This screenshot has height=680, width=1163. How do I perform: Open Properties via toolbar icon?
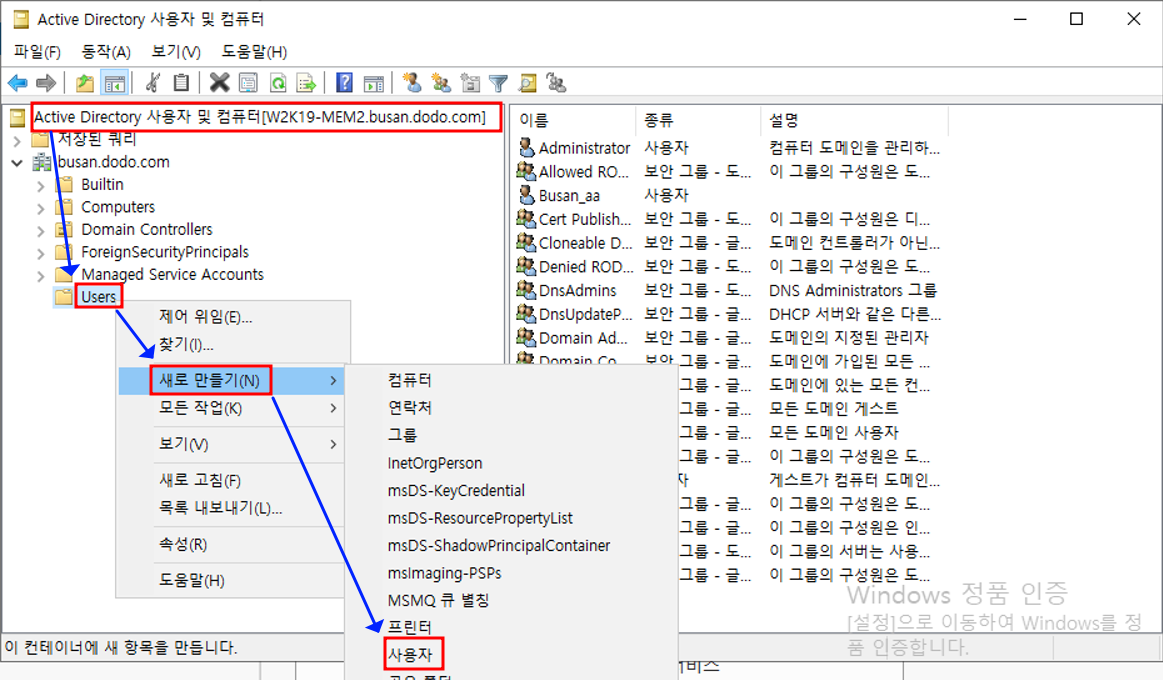pos(248,82)
